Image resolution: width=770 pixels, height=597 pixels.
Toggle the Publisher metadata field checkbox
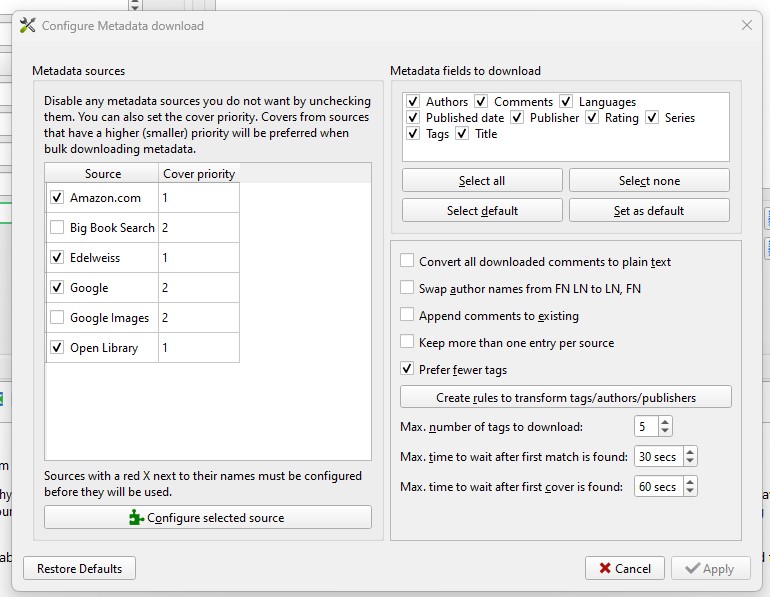coord(517,118)
